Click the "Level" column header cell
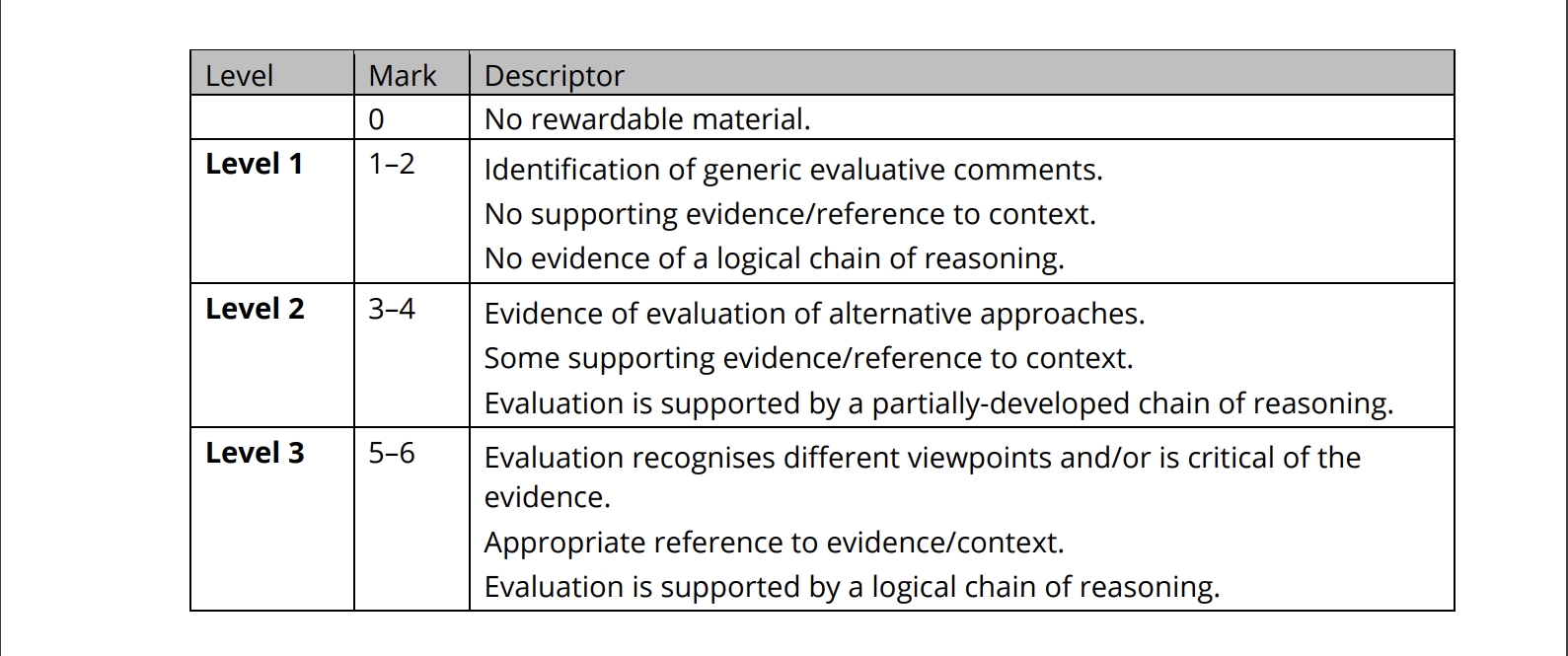Viewport: 1568px width, 656px height. 239,76
